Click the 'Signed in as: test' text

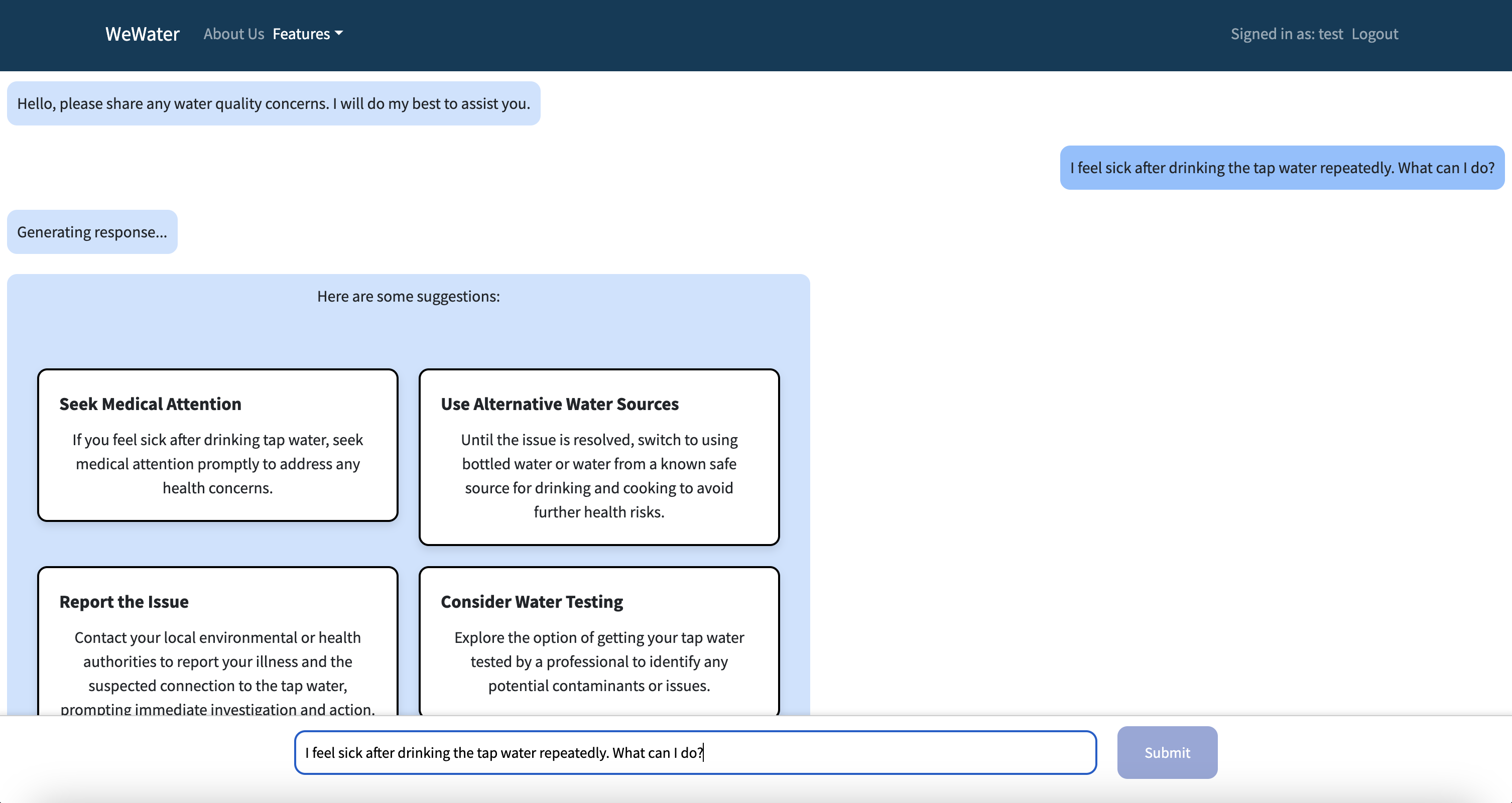coord(1286,34)
